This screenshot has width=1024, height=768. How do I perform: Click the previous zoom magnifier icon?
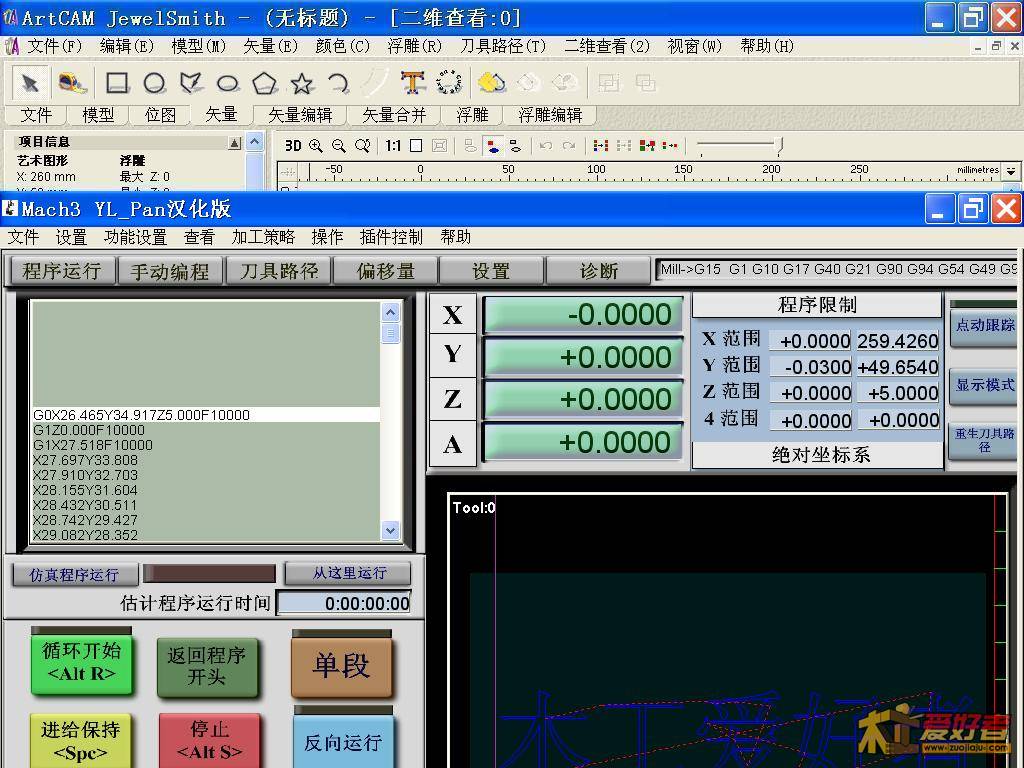(x=362, y=146)
